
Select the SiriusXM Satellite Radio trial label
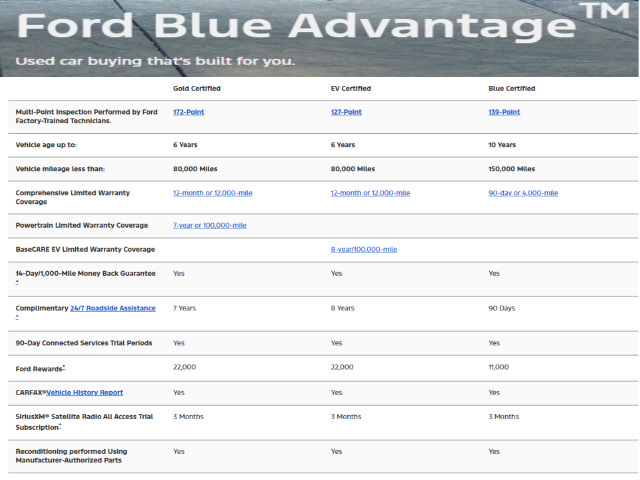point(84,422)
